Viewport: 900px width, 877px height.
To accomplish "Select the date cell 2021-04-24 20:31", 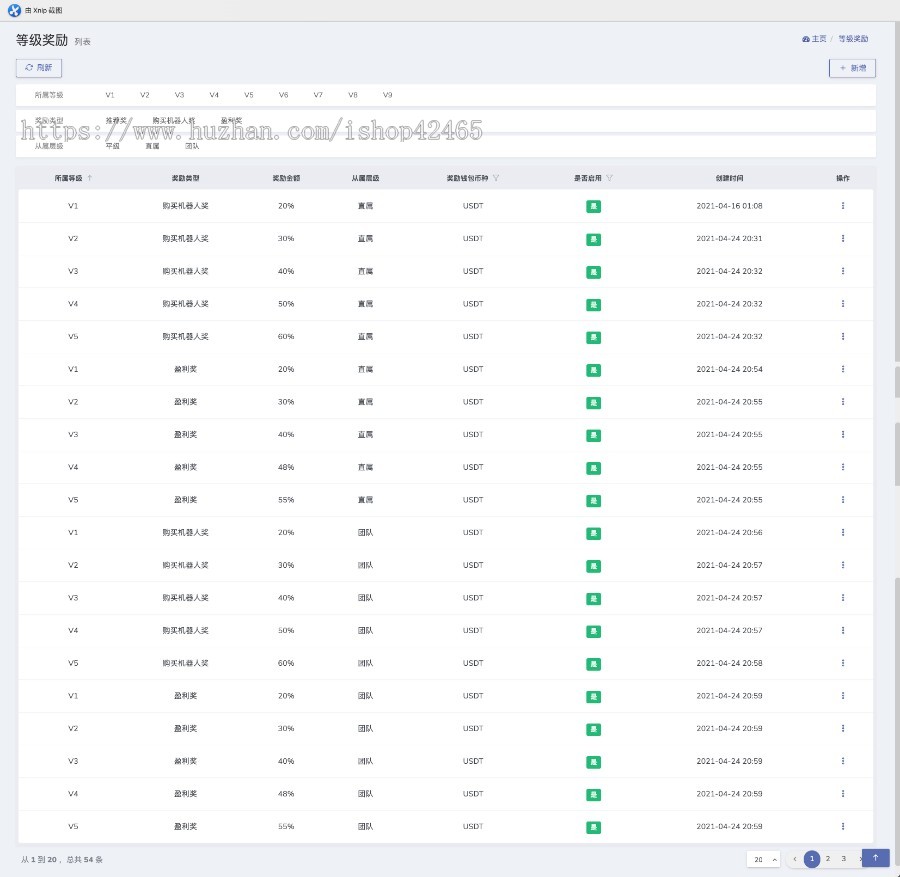I will click(729, 239).
